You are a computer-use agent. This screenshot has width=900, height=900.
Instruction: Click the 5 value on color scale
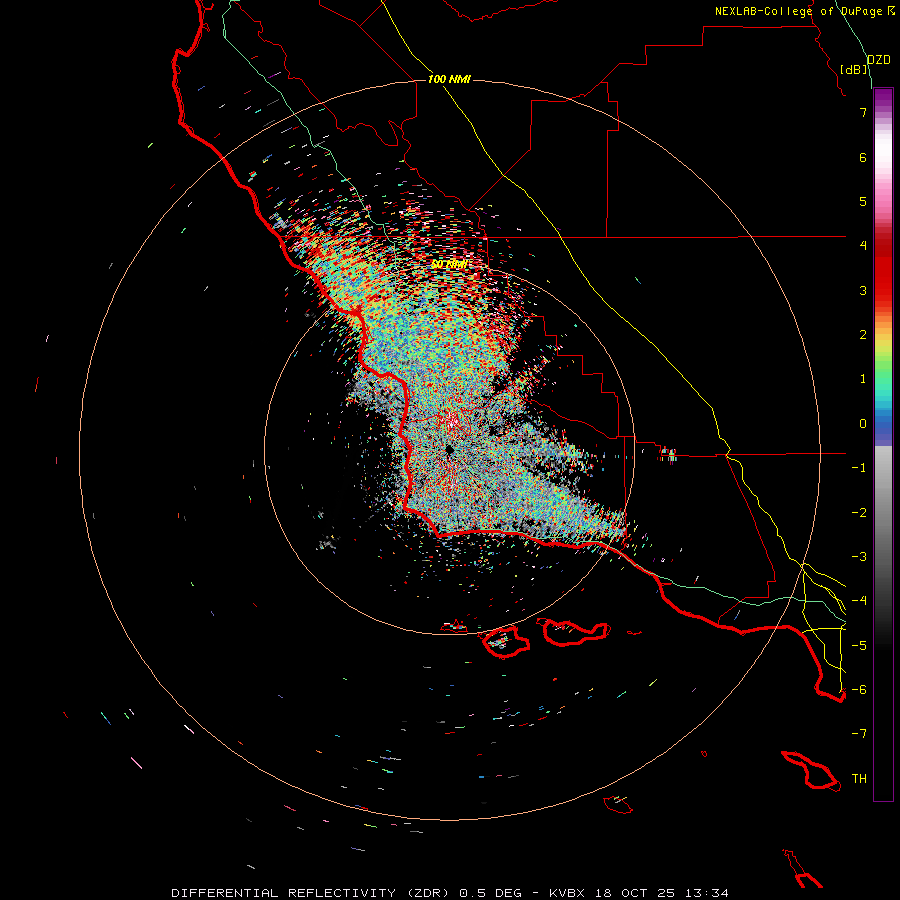click(x=863, y=201)
